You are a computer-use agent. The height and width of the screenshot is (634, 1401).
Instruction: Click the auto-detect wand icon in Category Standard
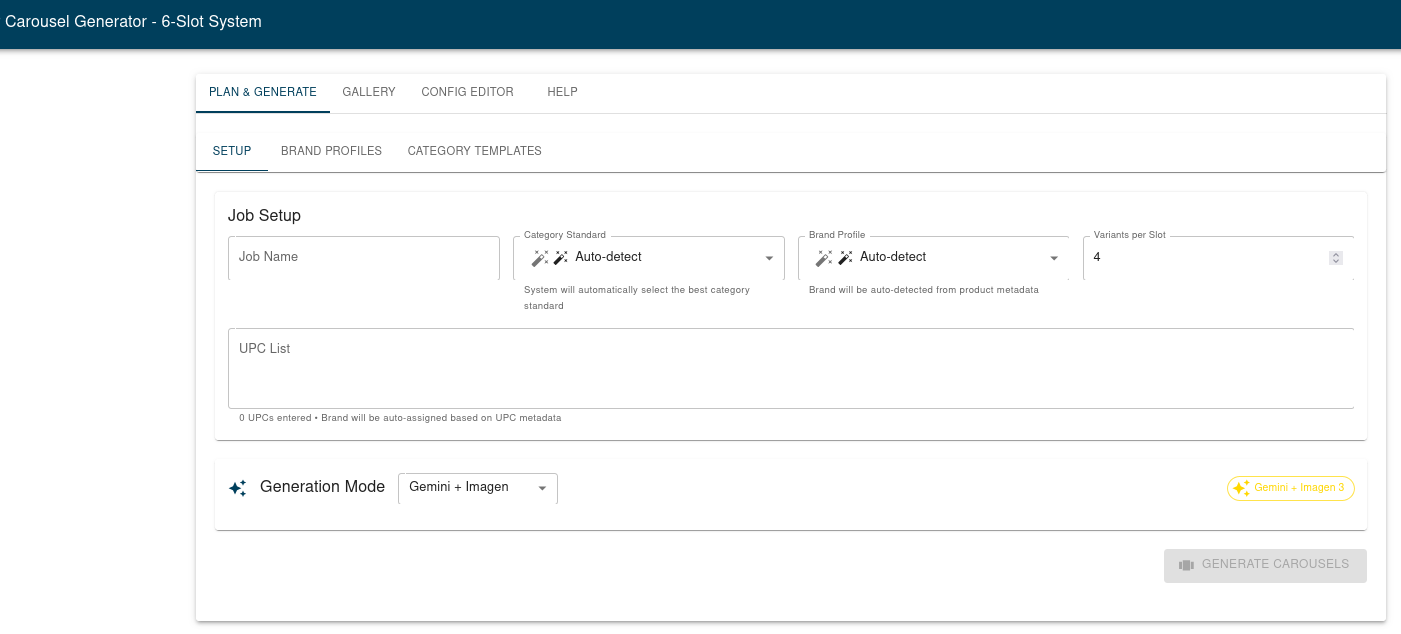click(540, 258)
